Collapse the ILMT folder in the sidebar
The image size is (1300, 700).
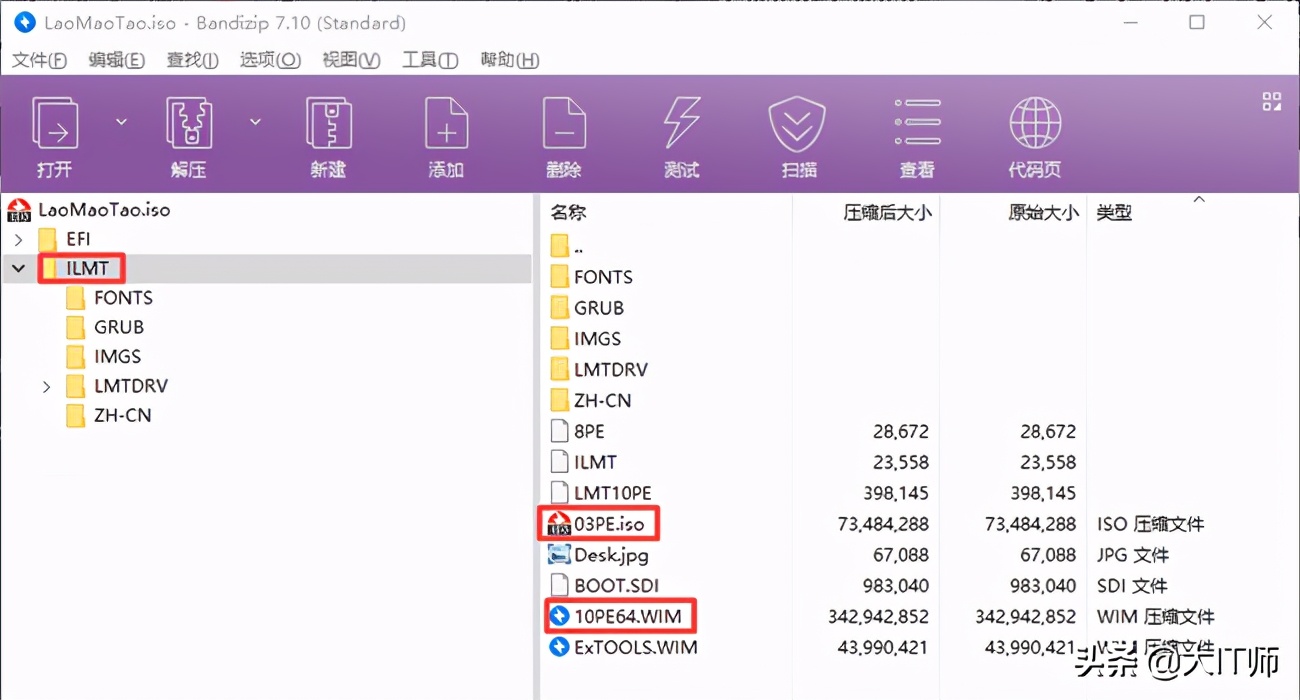click(x=18, y=268)
